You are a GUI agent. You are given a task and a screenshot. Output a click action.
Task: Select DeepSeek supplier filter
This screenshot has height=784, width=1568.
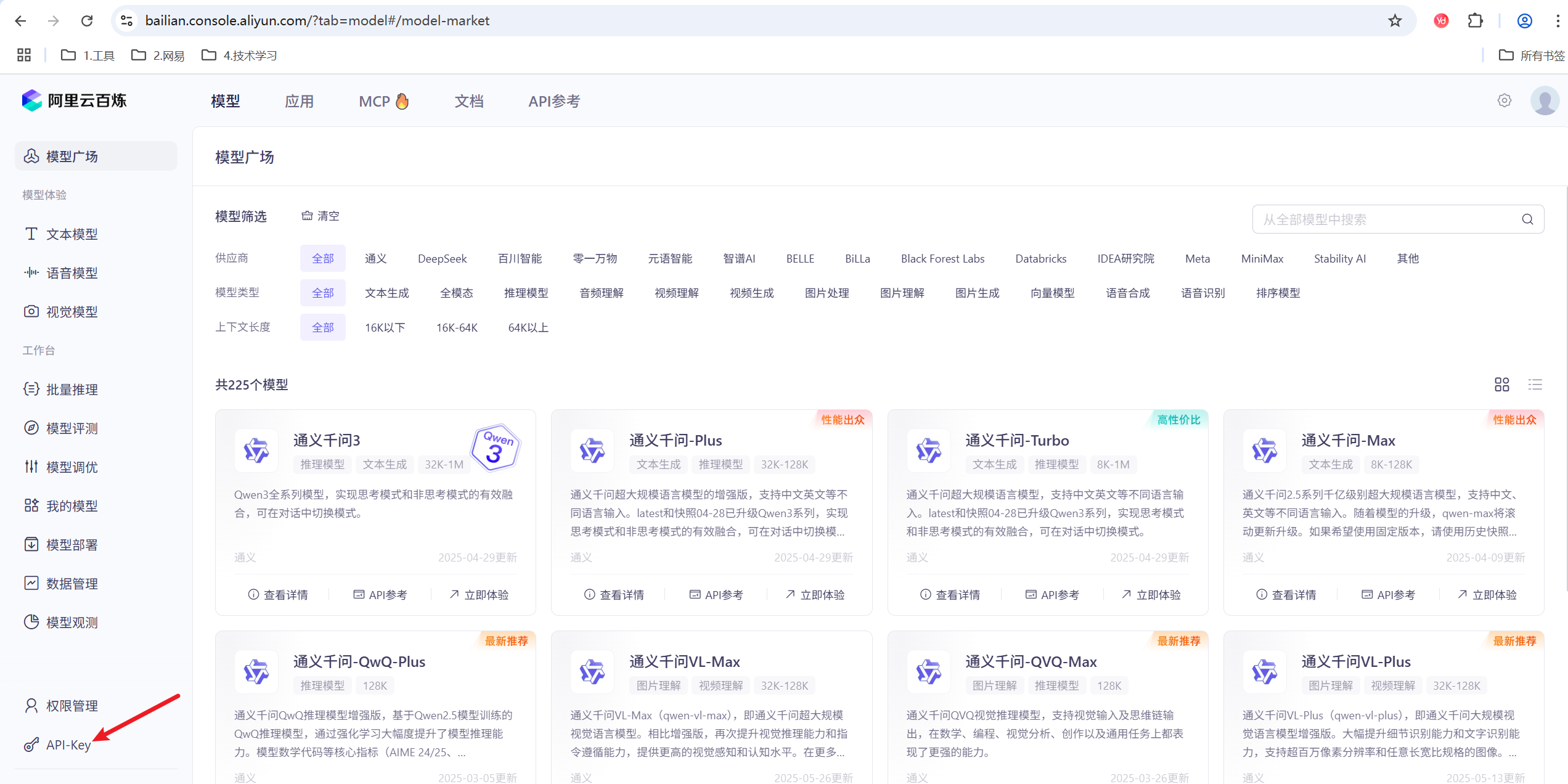pos(442,258)
